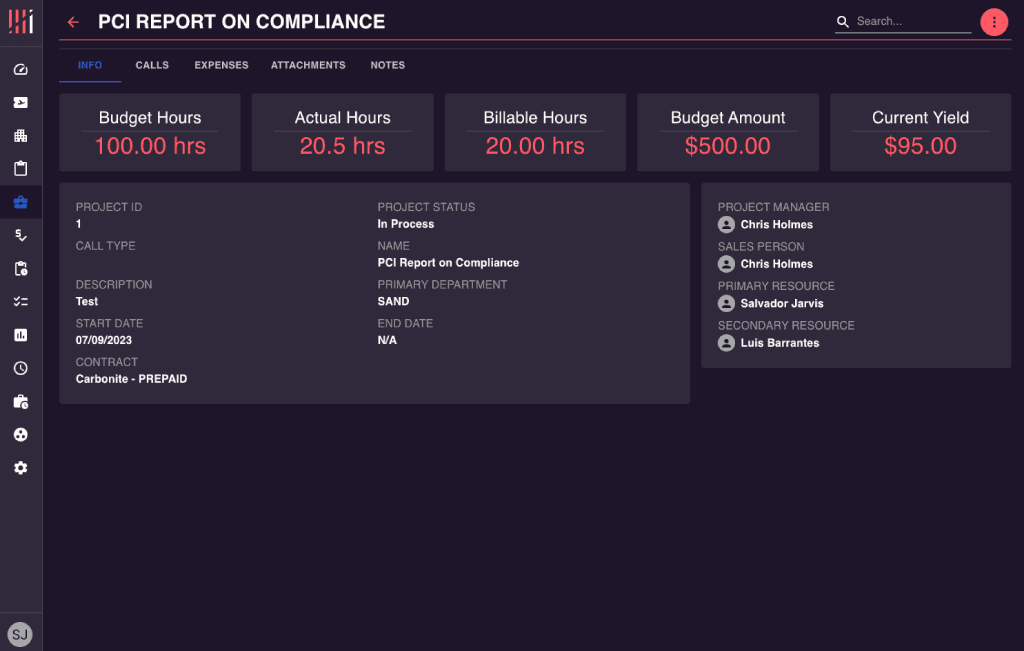The image size is (1024, 651).
Task: Open the Attachments tab
Action: click(308, 66)
